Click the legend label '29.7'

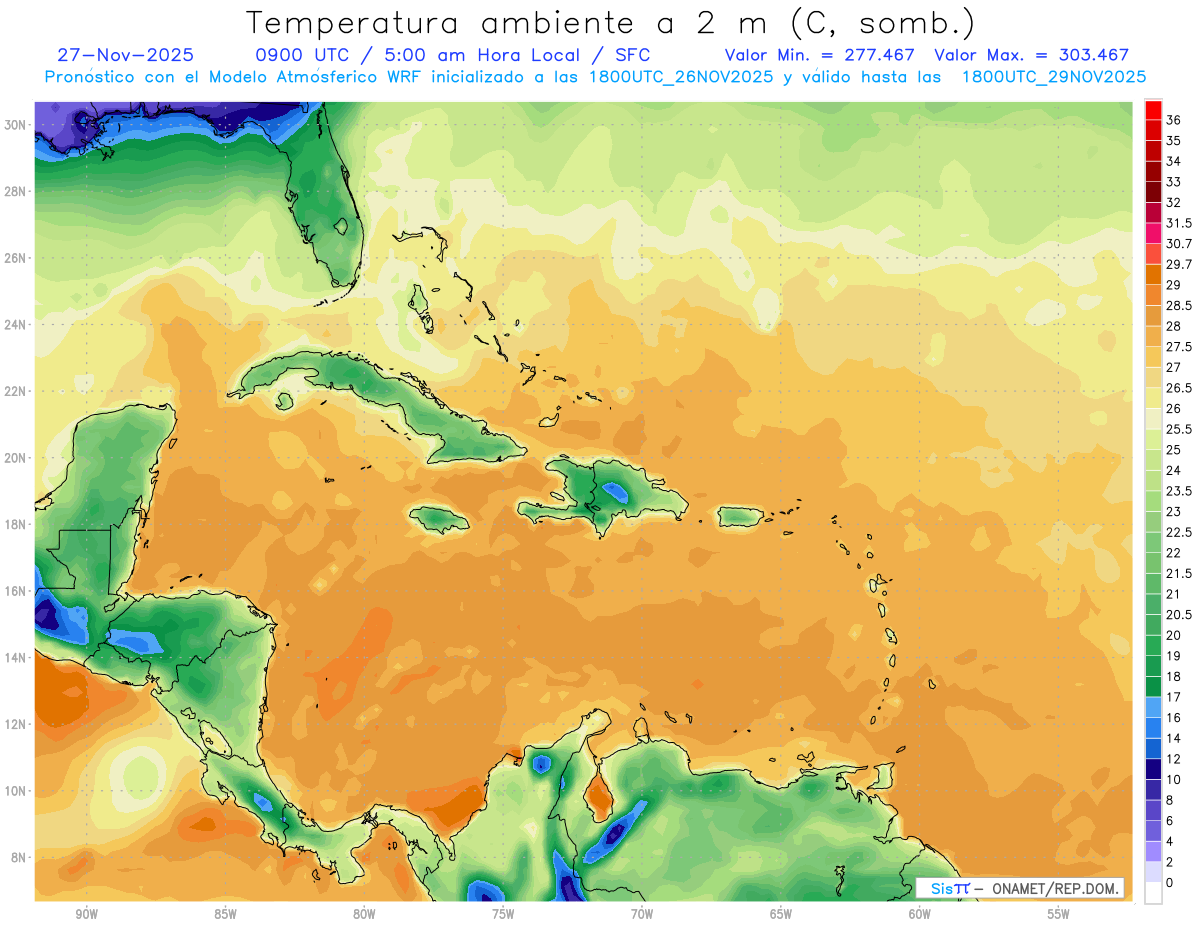click(x=1179, y=264)
